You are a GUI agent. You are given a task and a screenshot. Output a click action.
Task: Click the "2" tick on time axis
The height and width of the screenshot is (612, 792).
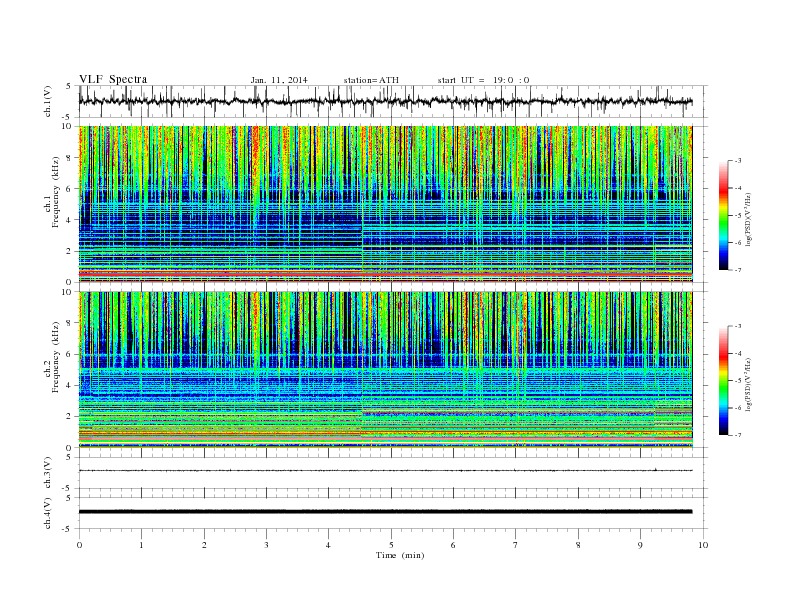tap(204, 545)
